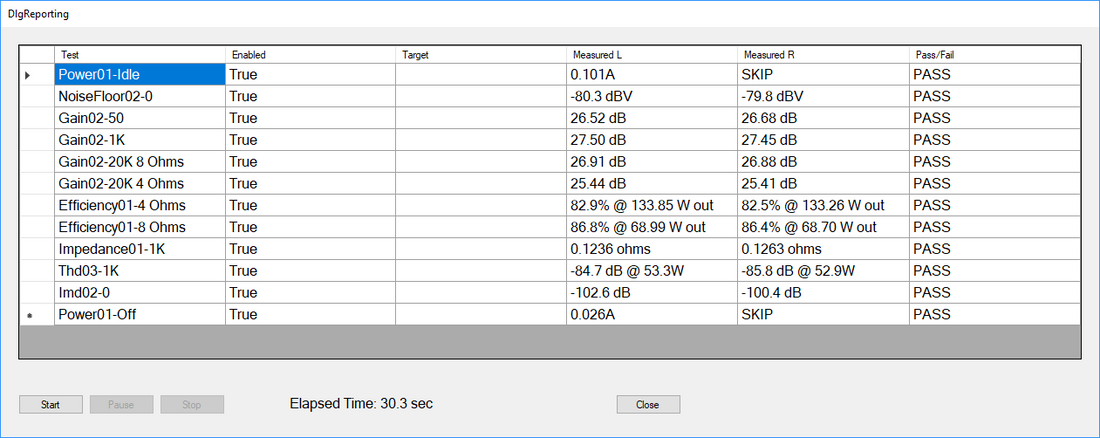Click the Target column header
Viewport: 1100px width, 438px height.
480,55
